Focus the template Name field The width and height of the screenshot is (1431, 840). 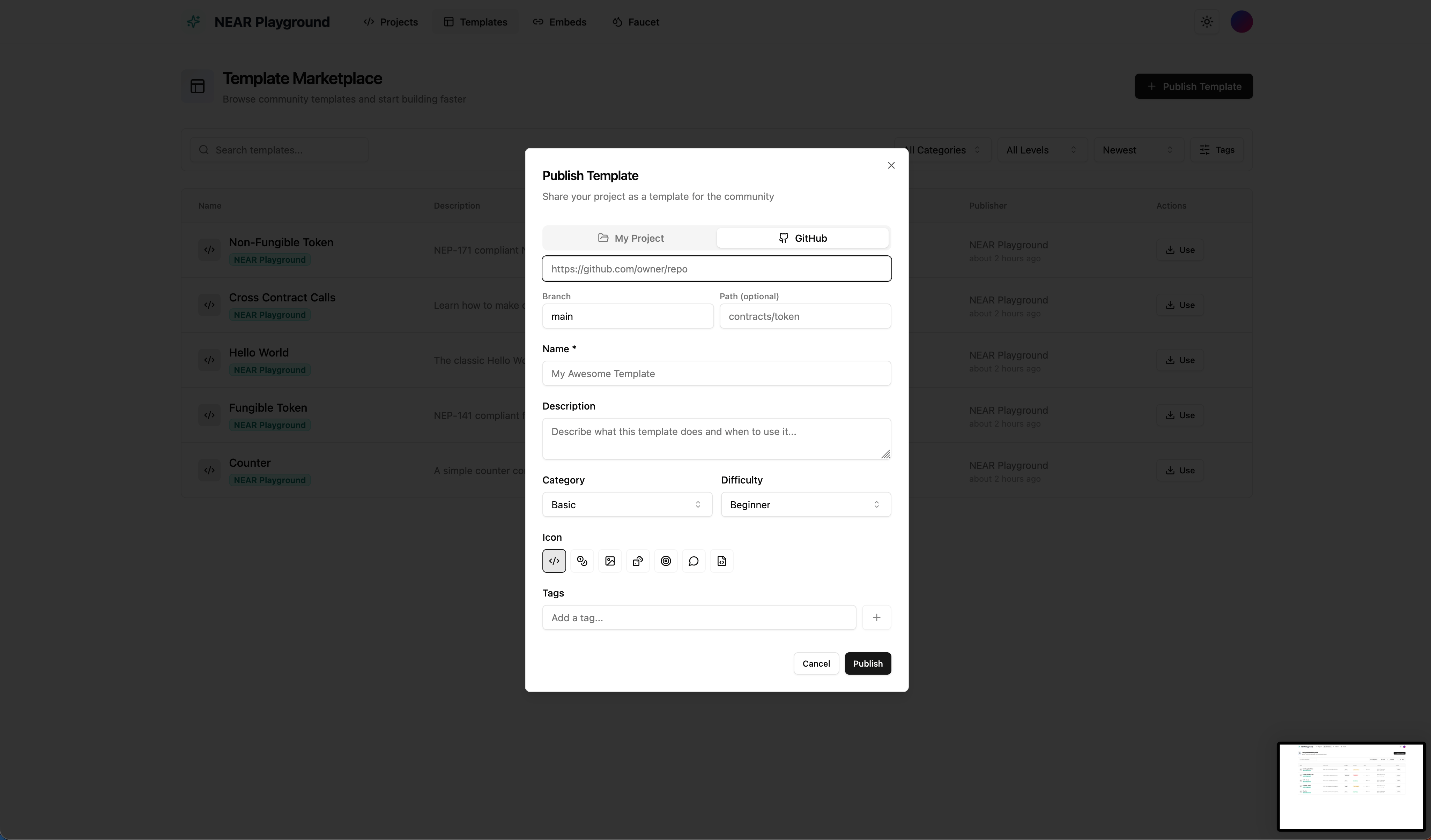click(x=717, y=374)
